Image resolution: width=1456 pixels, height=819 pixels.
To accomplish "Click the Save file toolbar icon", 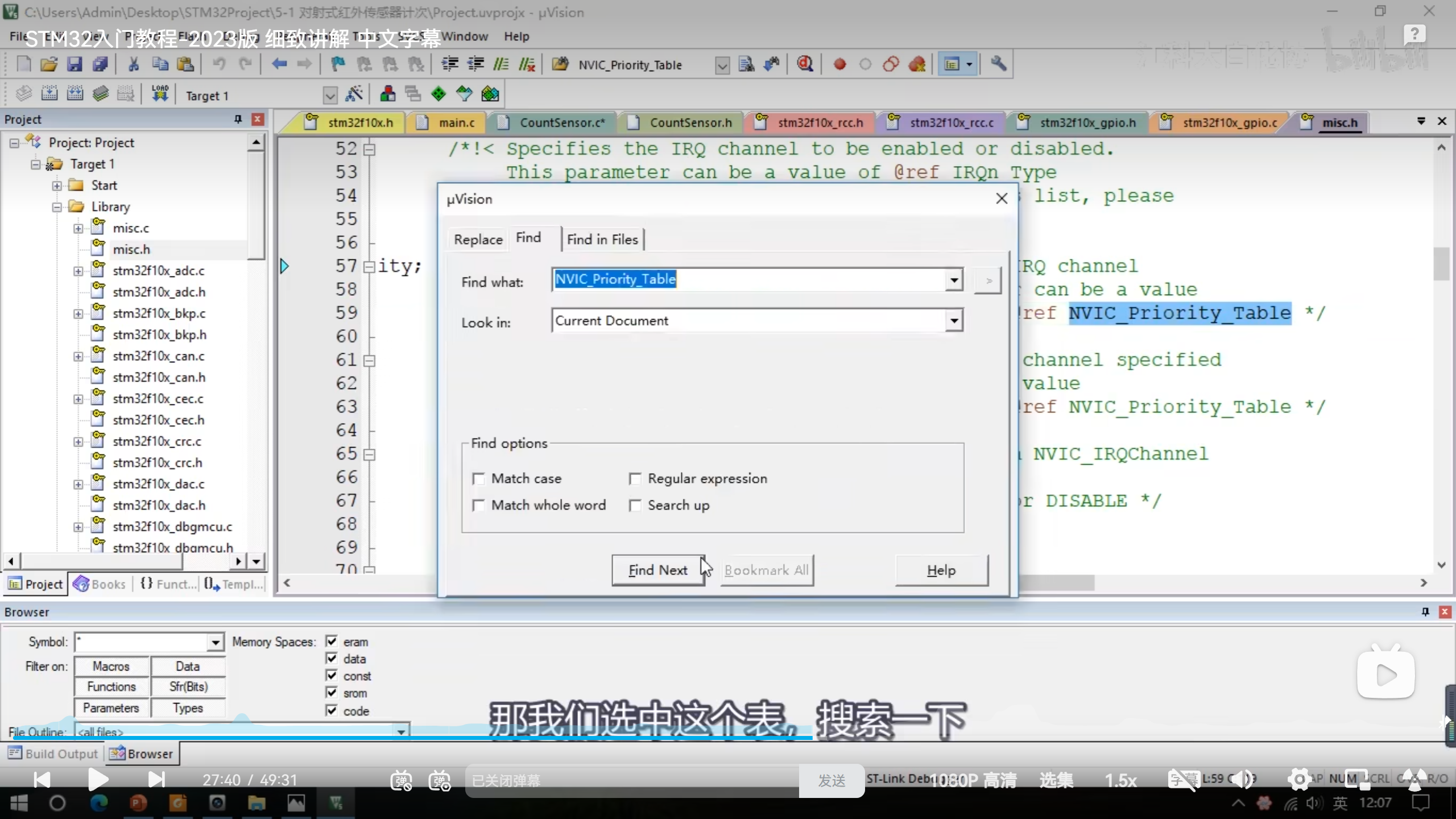I will (x=75, y=64).
